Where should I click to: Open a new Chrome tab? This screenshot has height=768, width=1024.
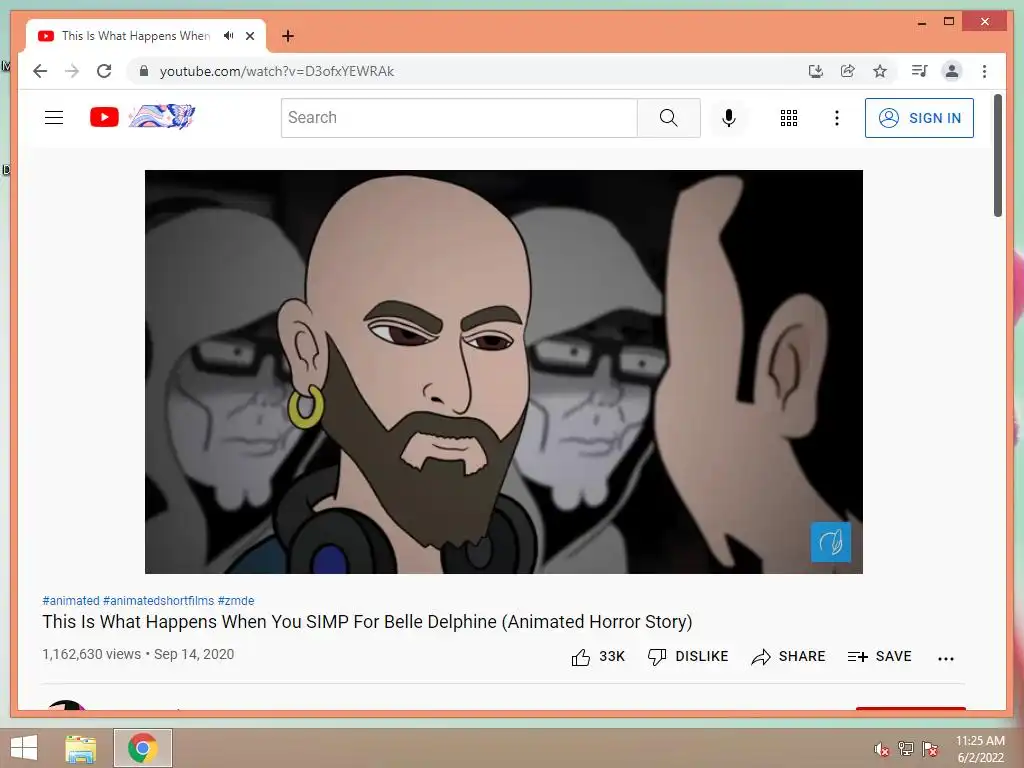(288, 36)
